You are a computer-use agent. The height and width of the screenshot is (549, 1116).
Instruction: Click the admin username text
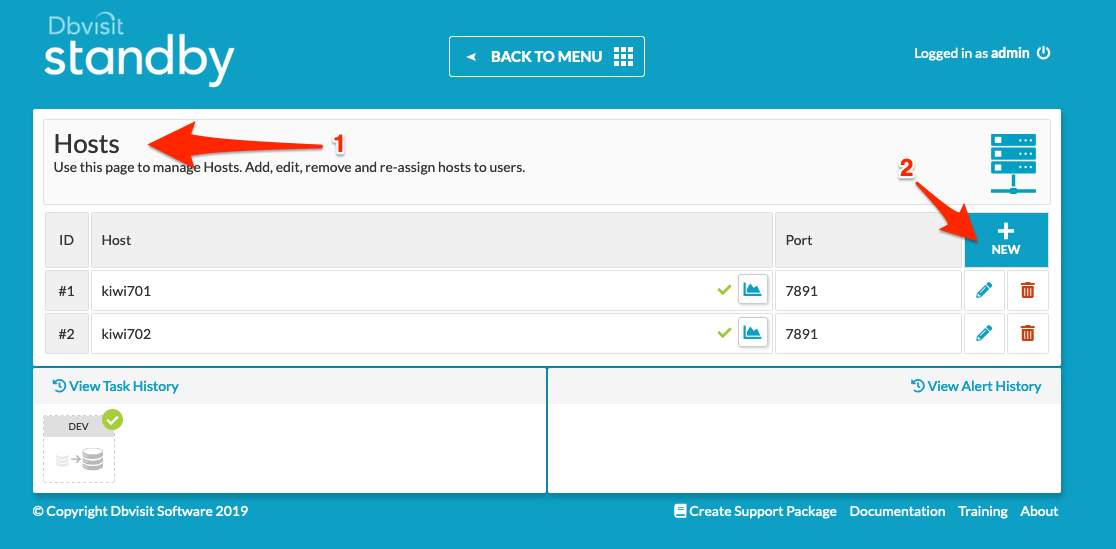(1010, 53)
